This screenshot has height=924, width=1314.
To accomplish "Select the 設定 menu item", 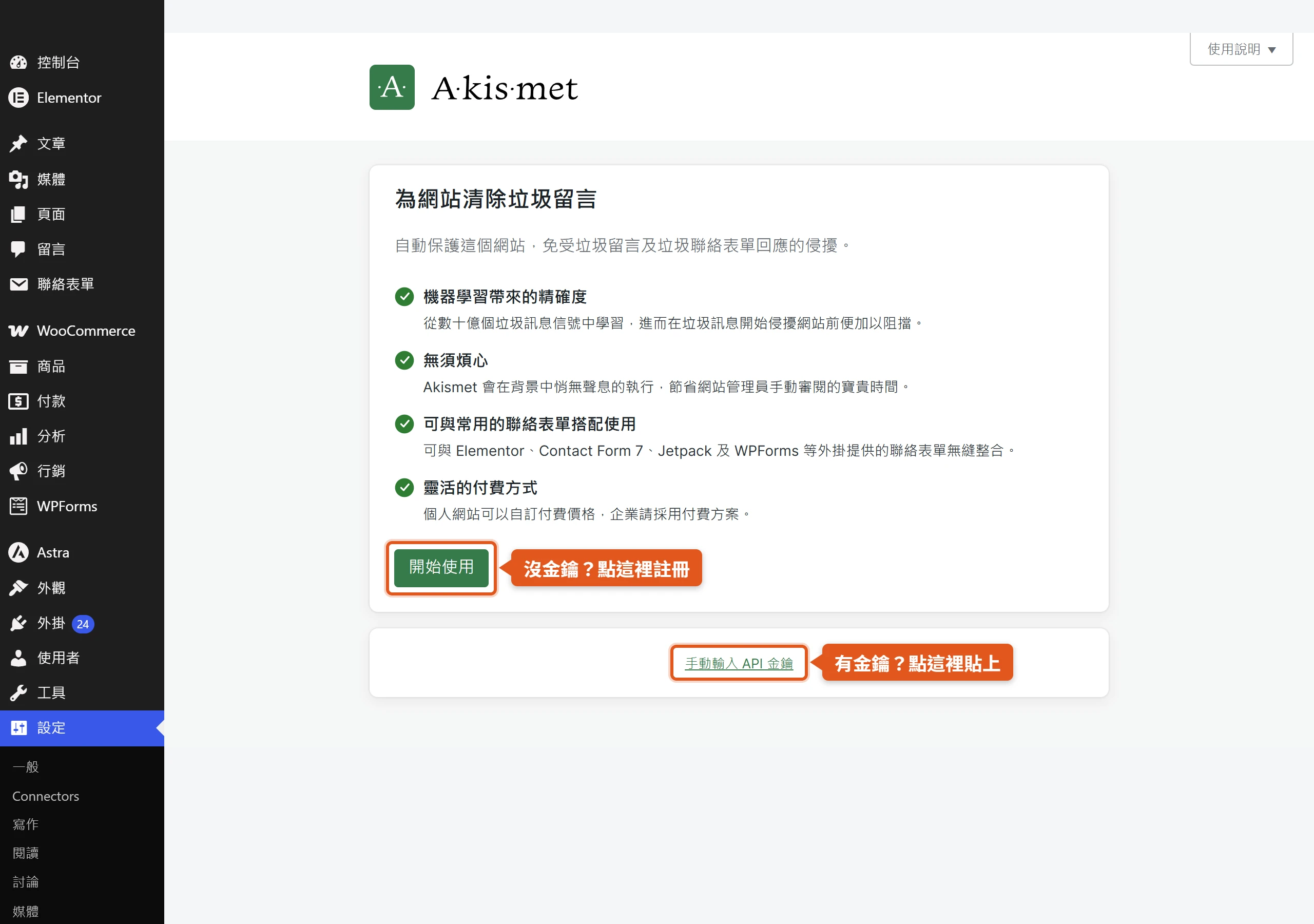I will [x=82, y=727].
